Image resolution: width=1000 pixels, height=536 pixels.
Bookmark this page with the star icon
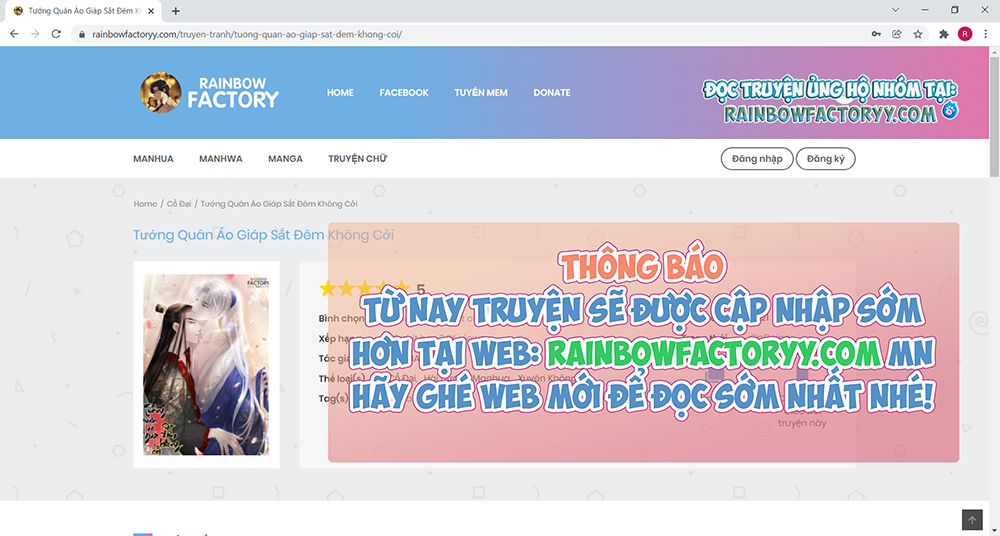point(918,33)
